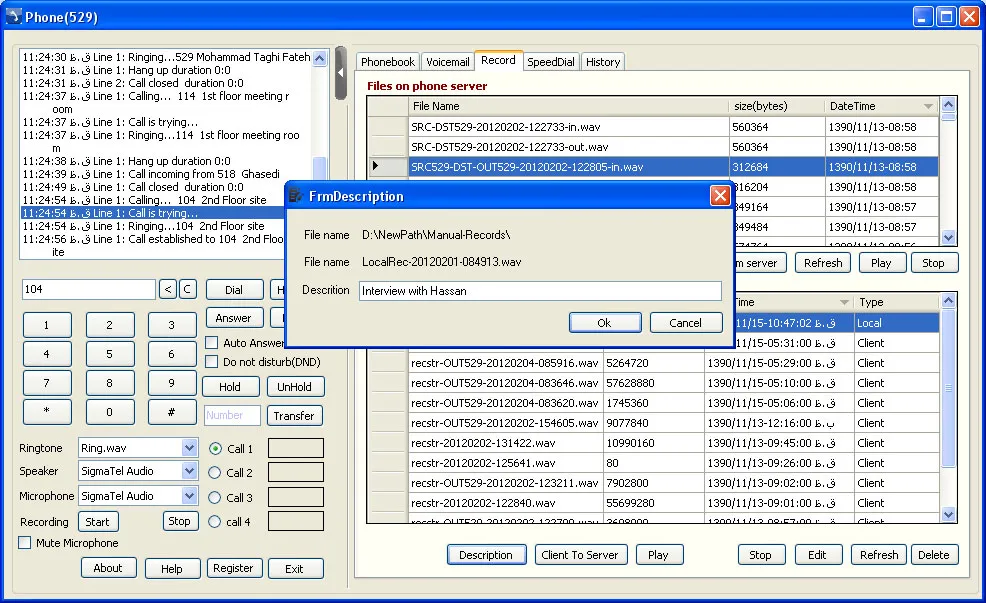Viewport: 986px width, 603px height.
Task: Open the Microphone device dropdown
Action: pyautogui.click(x=189, y=495)
